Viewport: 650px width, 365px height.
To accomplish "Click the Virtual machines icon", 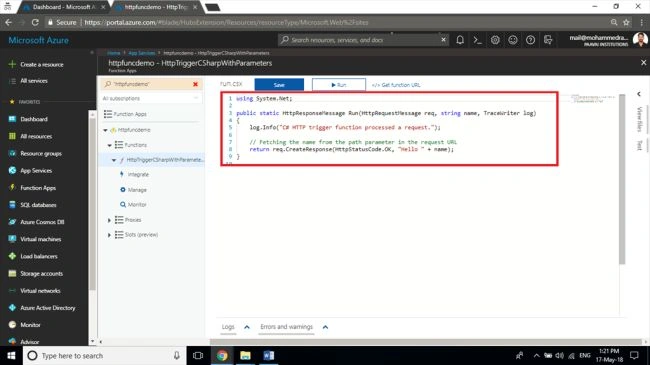I will tap(12, 239).
